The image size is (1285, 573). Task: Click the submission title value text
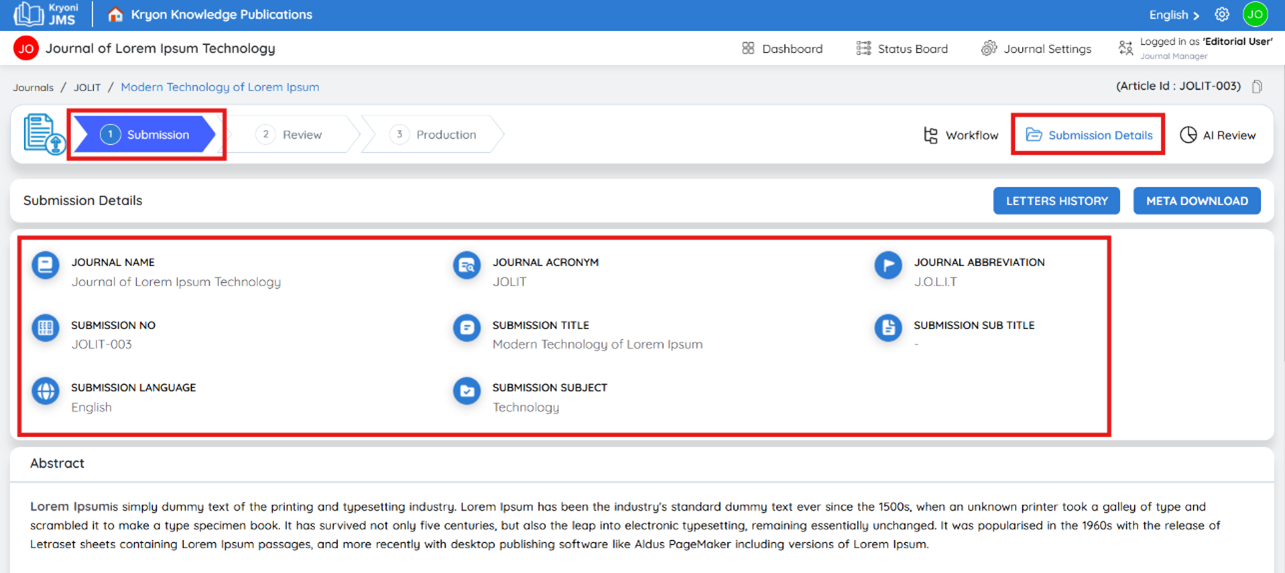(597, 345)
